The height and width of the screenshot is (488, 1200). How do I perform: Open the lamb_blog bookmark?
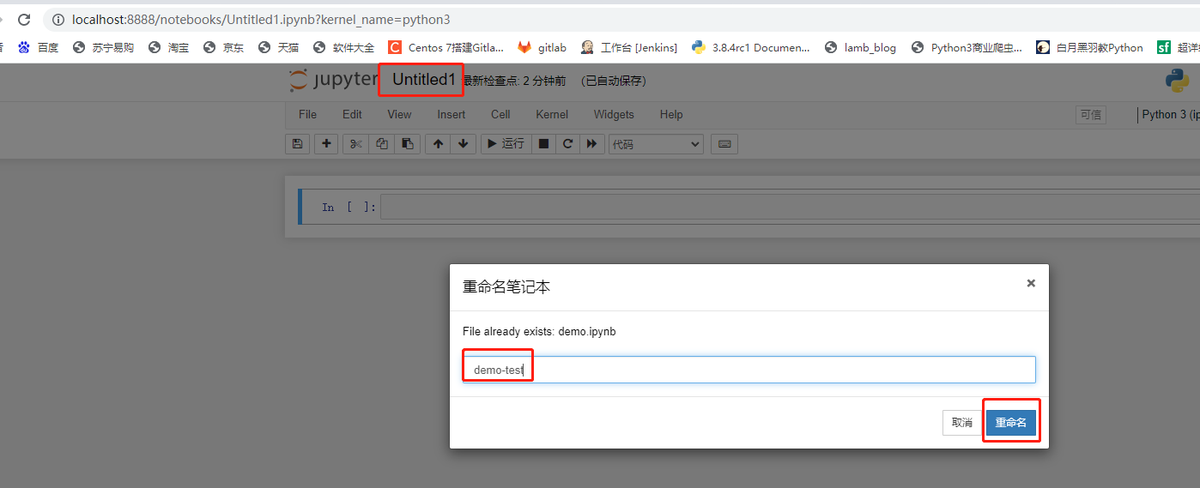pyautogui.click(x=860, y=47)
